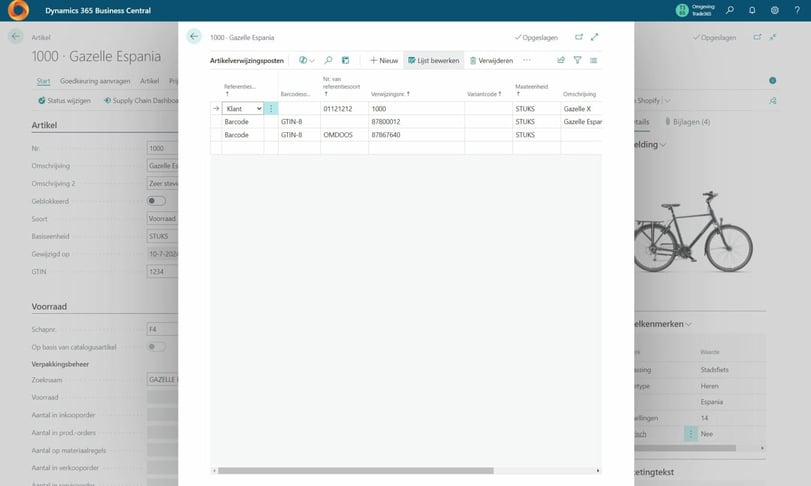Expand the Shopify menu chevron
Viewport: 811px width, 486px height.
tap(668, 101)
